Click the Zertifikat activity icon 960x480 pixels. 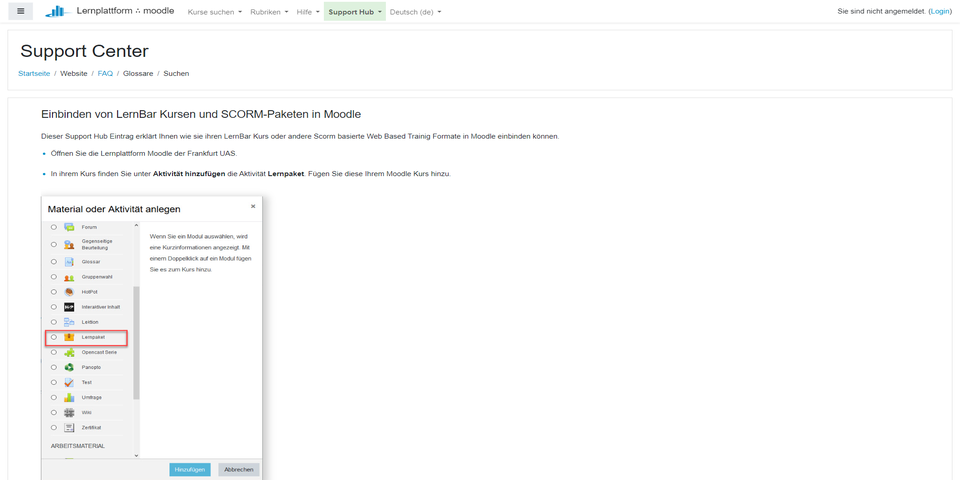(x=69, y=427)
